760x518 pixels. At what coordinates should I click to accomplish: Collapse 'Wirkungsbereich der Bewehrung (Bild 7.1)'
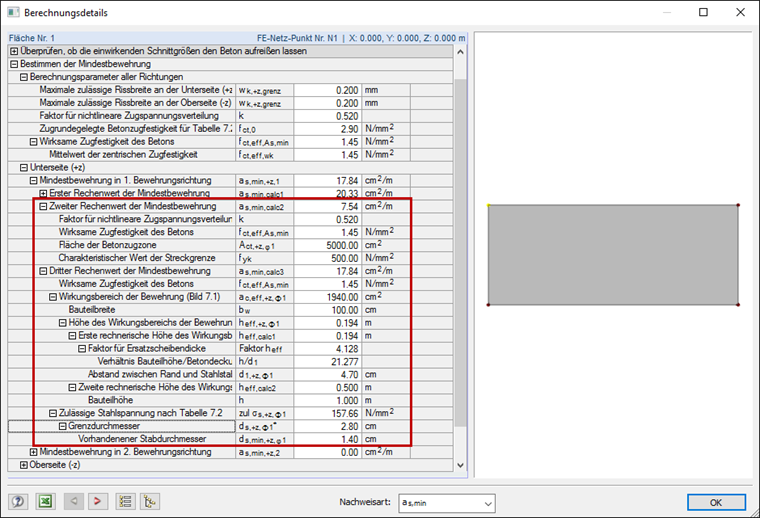click(x=53, y=297)
